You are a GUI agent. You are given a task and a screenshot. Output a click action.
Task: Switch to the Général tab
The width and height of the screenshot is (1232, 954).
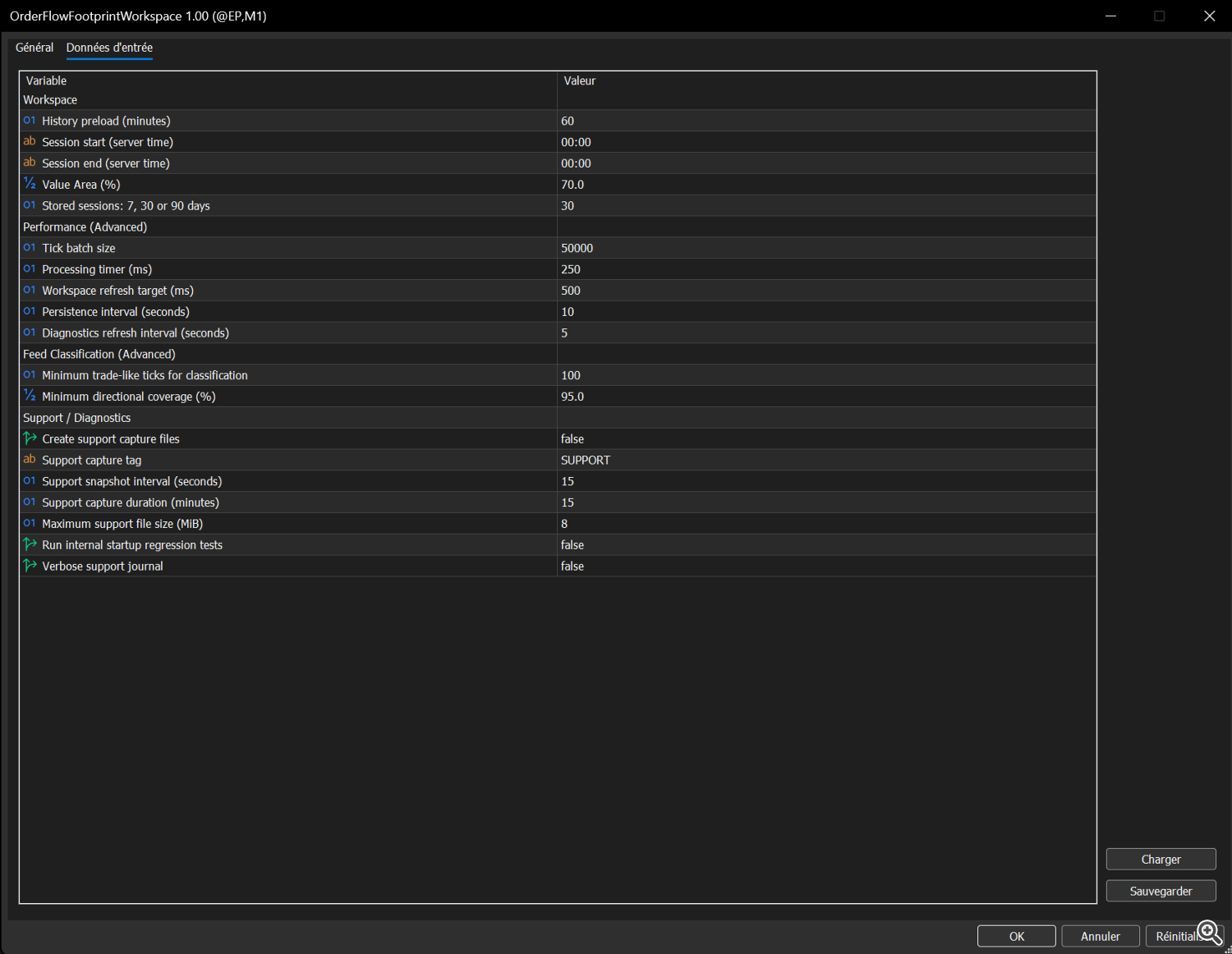pyautogui.click(x=34, y=48)
